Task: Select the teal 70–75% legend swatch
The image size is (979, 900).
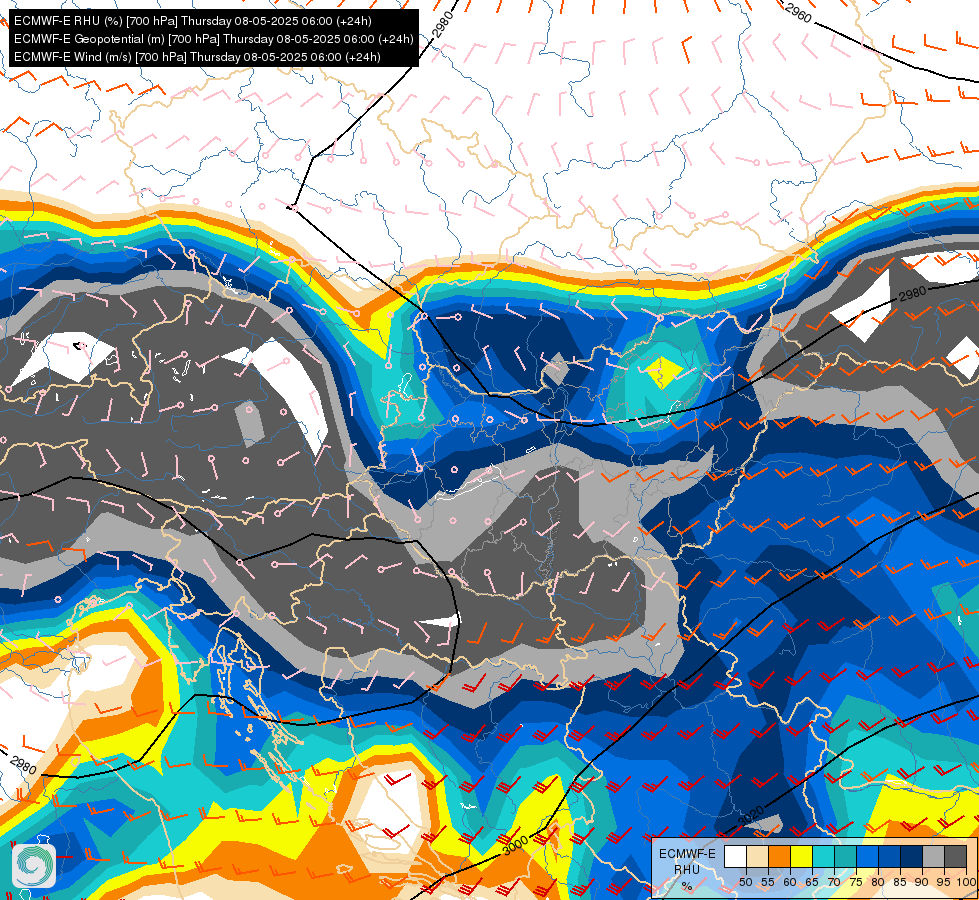Action: coord(845,856)
